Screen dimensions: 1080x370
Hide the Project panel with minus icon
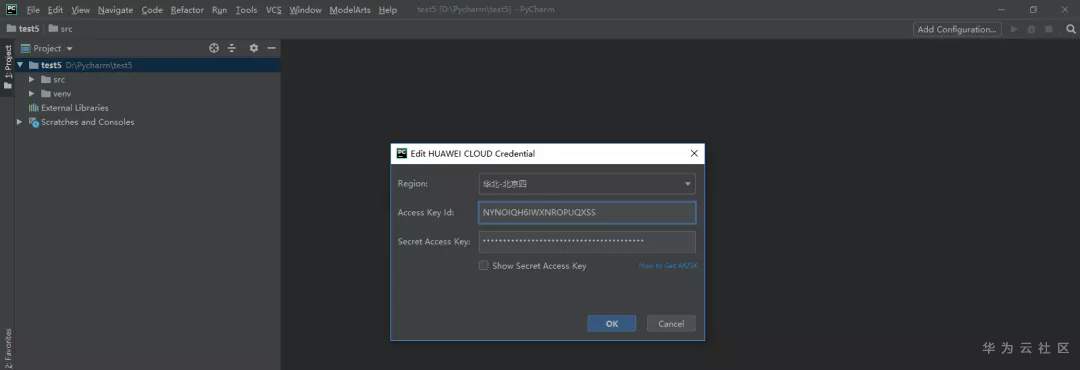click(x=271, y=48)
